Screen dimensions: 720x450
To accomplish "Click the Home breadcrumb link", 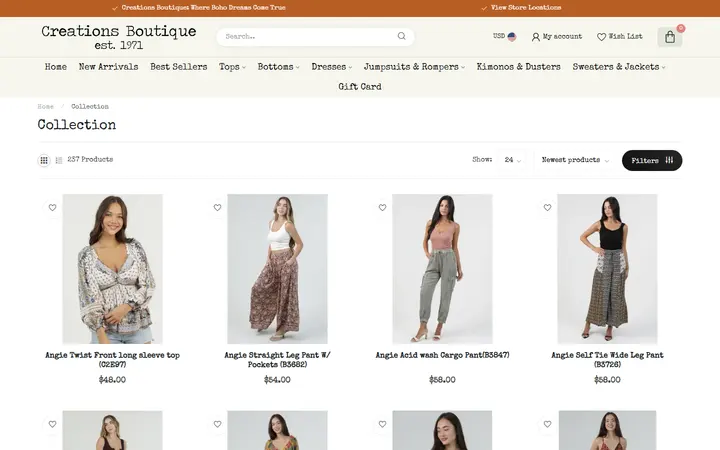I will [x=45, y=107].
